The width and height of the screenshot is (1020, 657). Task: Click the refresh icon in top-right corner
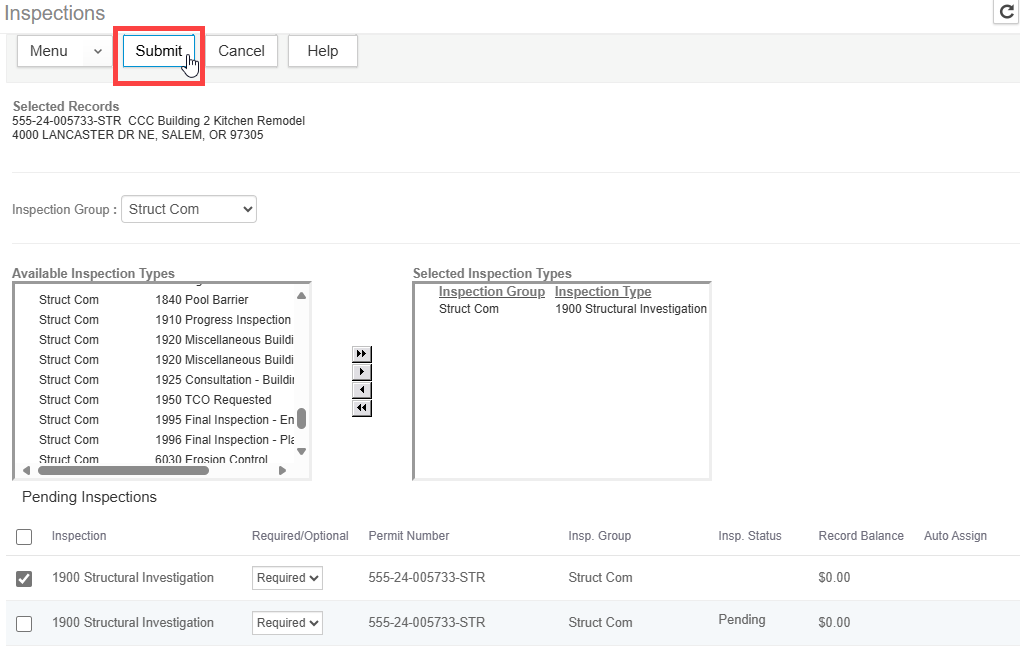[x=1006, y=12]
